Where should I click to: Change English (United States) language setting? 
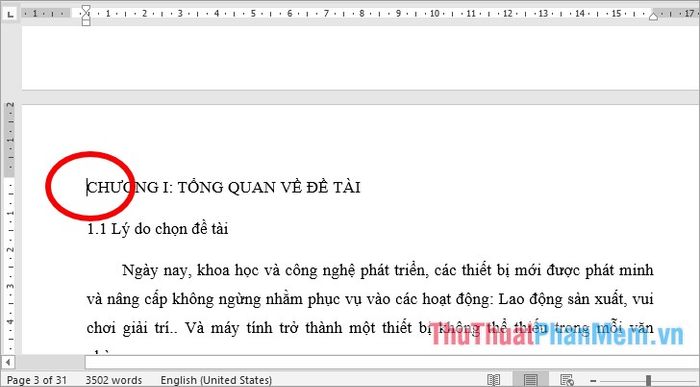216,380
